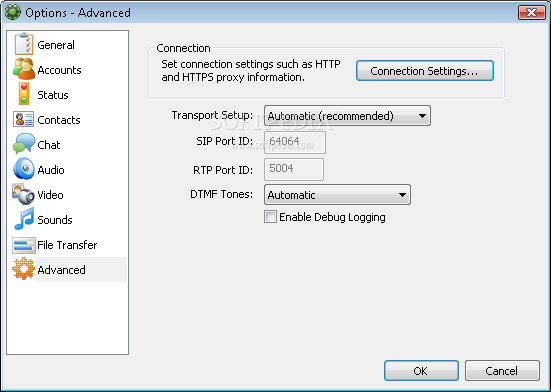Screen dimensions: 551x392
Task: Select the Advanced category label
Action: click(x=61, y=270)
